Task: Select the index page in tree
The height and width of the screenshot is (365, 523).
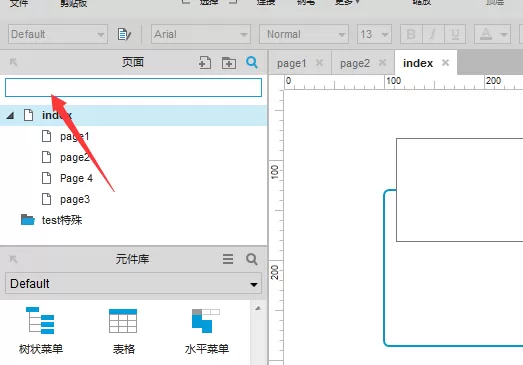Action: pyautogui.click(x=133, y=115)
